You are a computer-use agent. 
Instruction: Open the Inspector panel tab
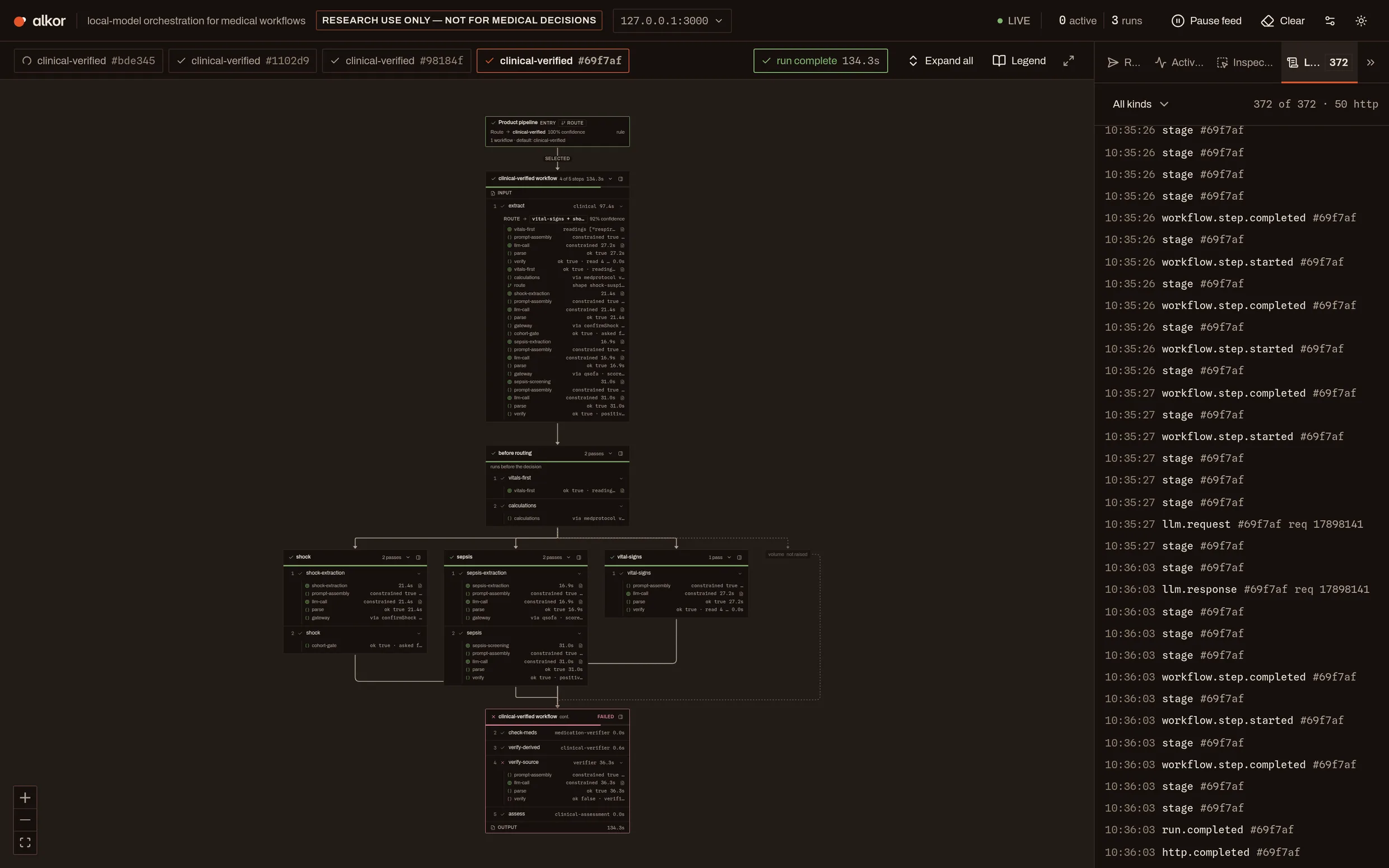tap(1244, 63)
